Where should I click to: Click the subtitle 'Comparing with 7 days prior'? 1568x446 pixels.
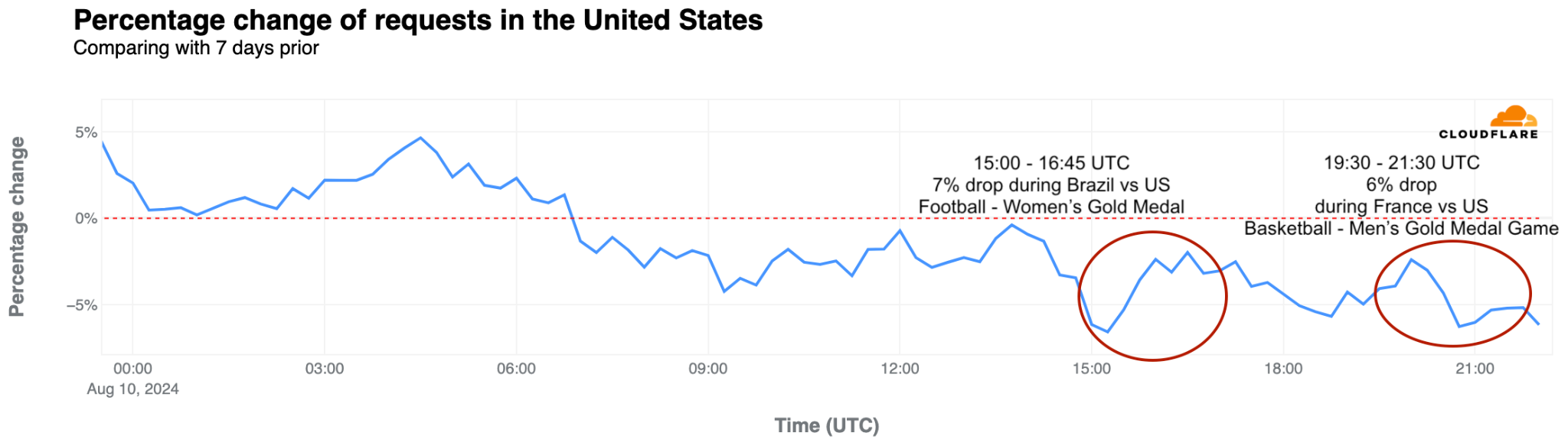click(196, 48)
